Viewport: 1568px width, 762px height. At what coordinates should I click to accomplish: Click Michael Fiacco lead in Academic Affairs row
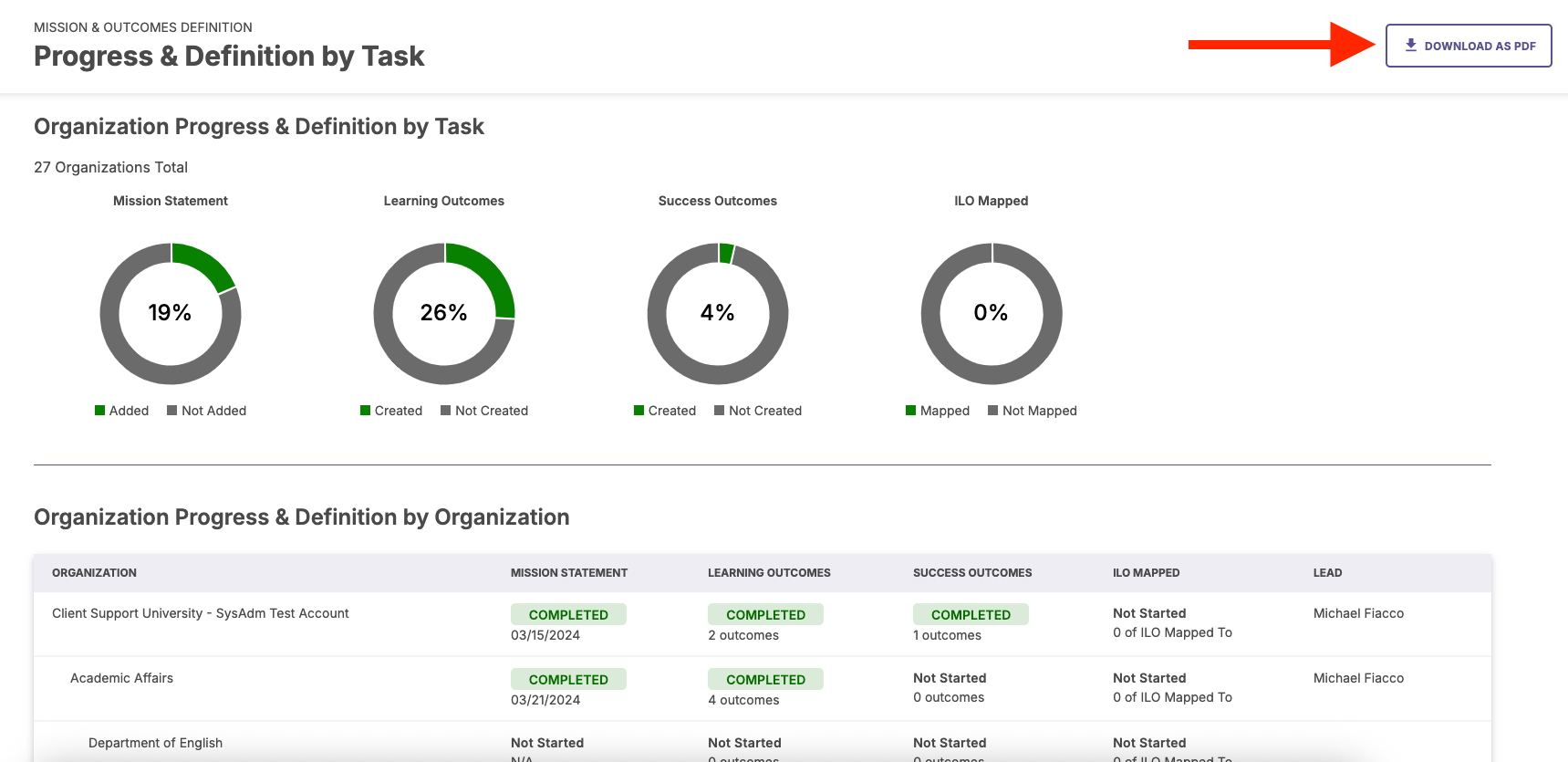point(1358,678)
